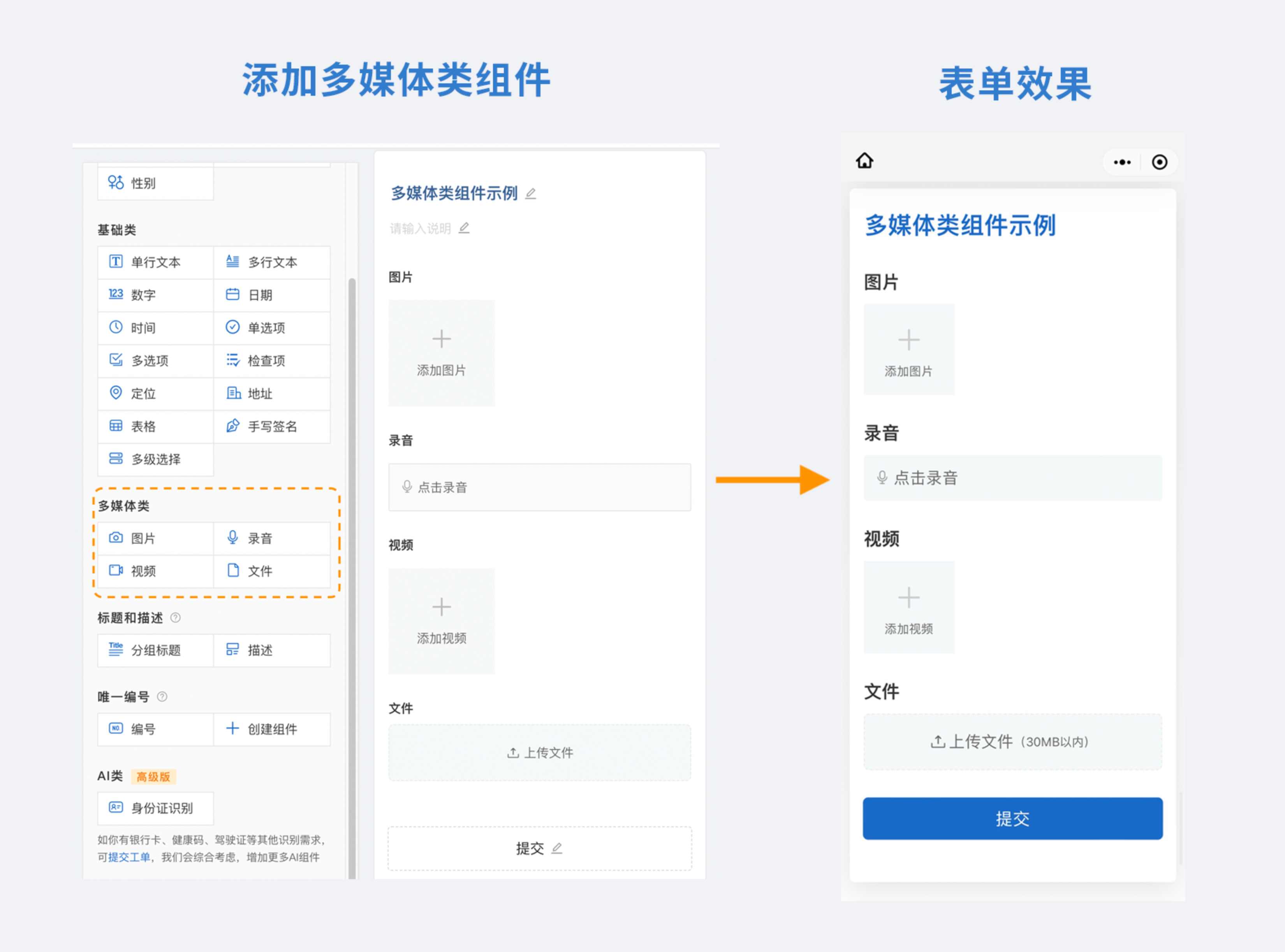
Task: Click the blue 提交 submit button in preview
Action: pos(1012,818)
